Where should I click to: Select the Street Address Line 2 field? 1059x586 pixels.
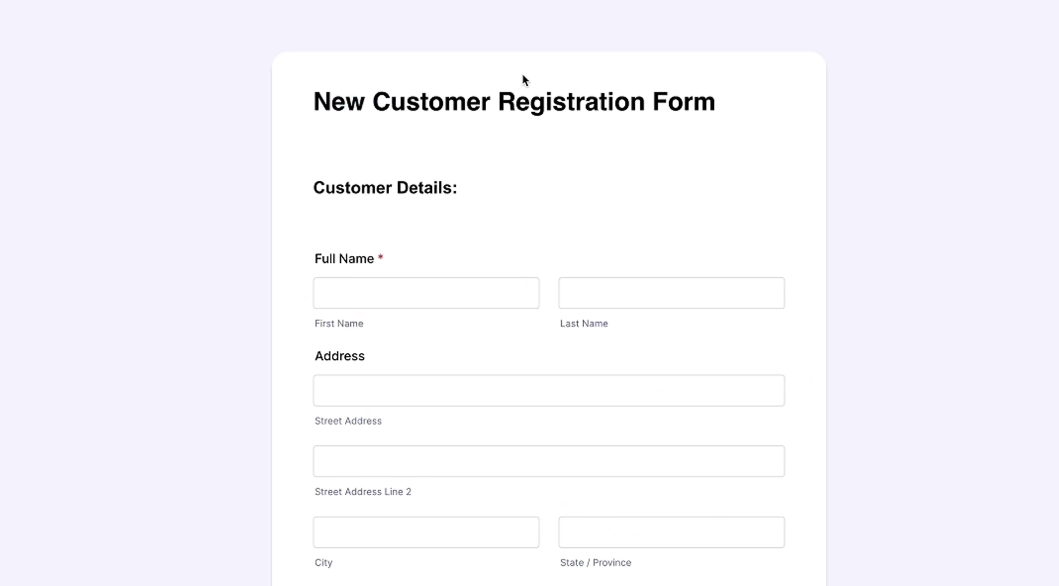point(548,461)
